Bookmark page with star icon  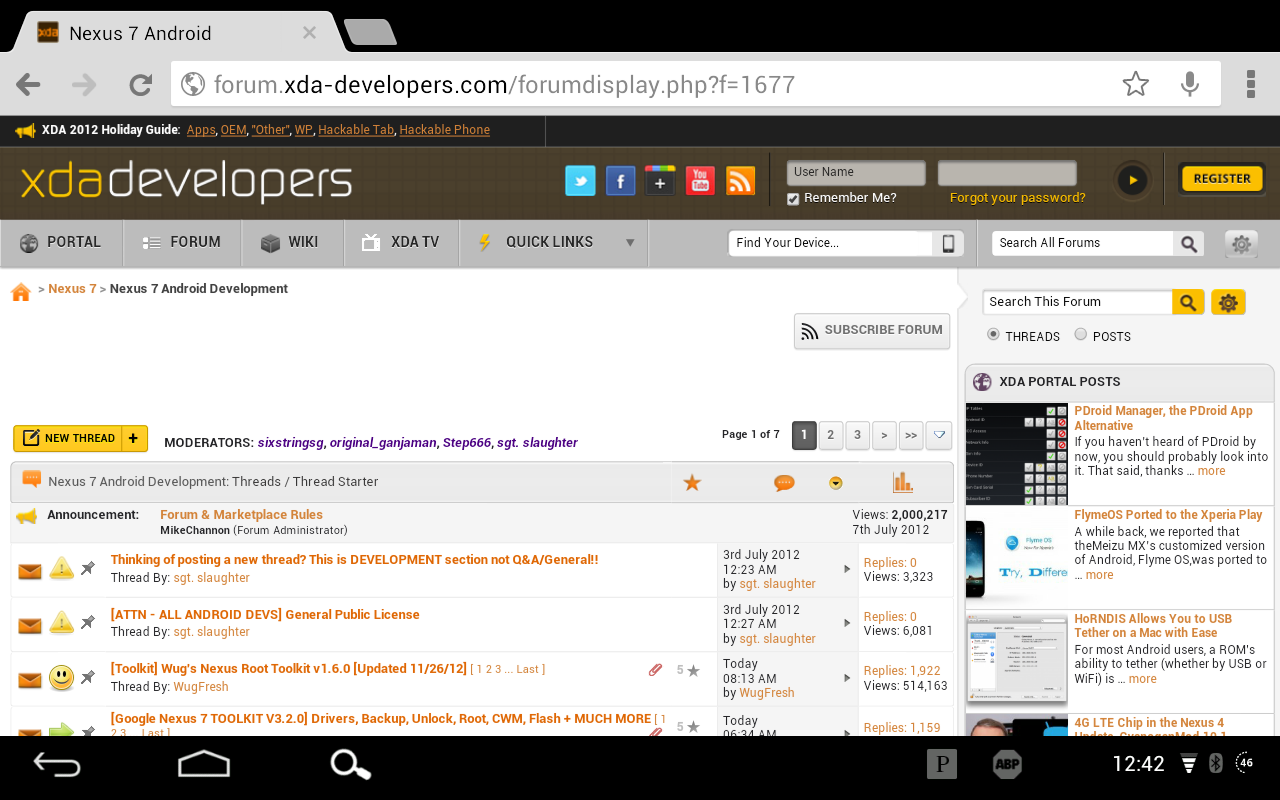coord(1135,84)
